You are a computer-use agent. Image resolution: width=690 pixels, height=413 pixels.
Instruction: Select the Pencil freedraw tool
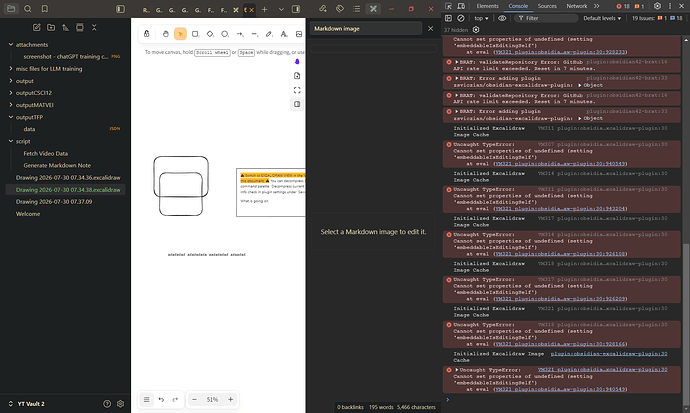coord(269,34)
